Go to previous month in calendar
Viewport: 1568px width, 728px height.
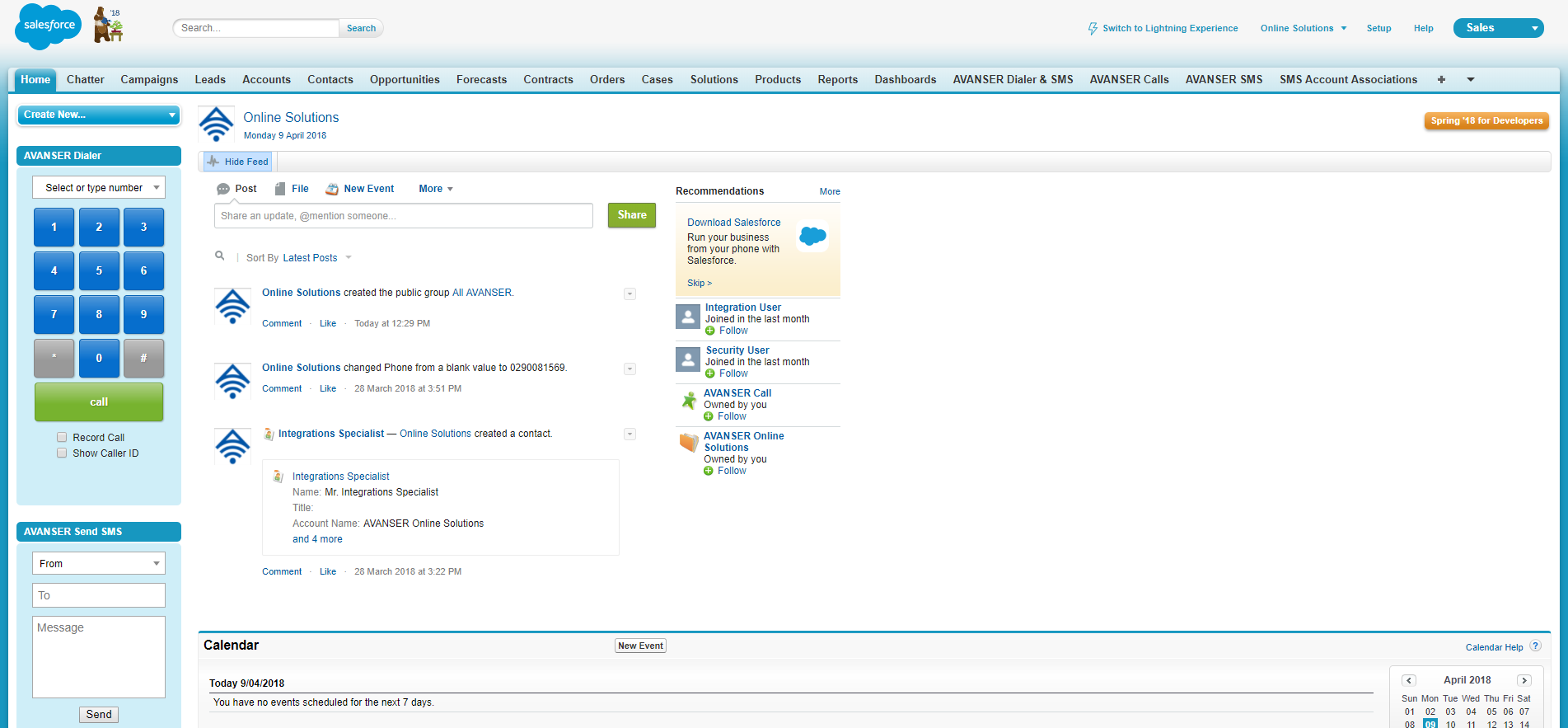[1409, 680]
